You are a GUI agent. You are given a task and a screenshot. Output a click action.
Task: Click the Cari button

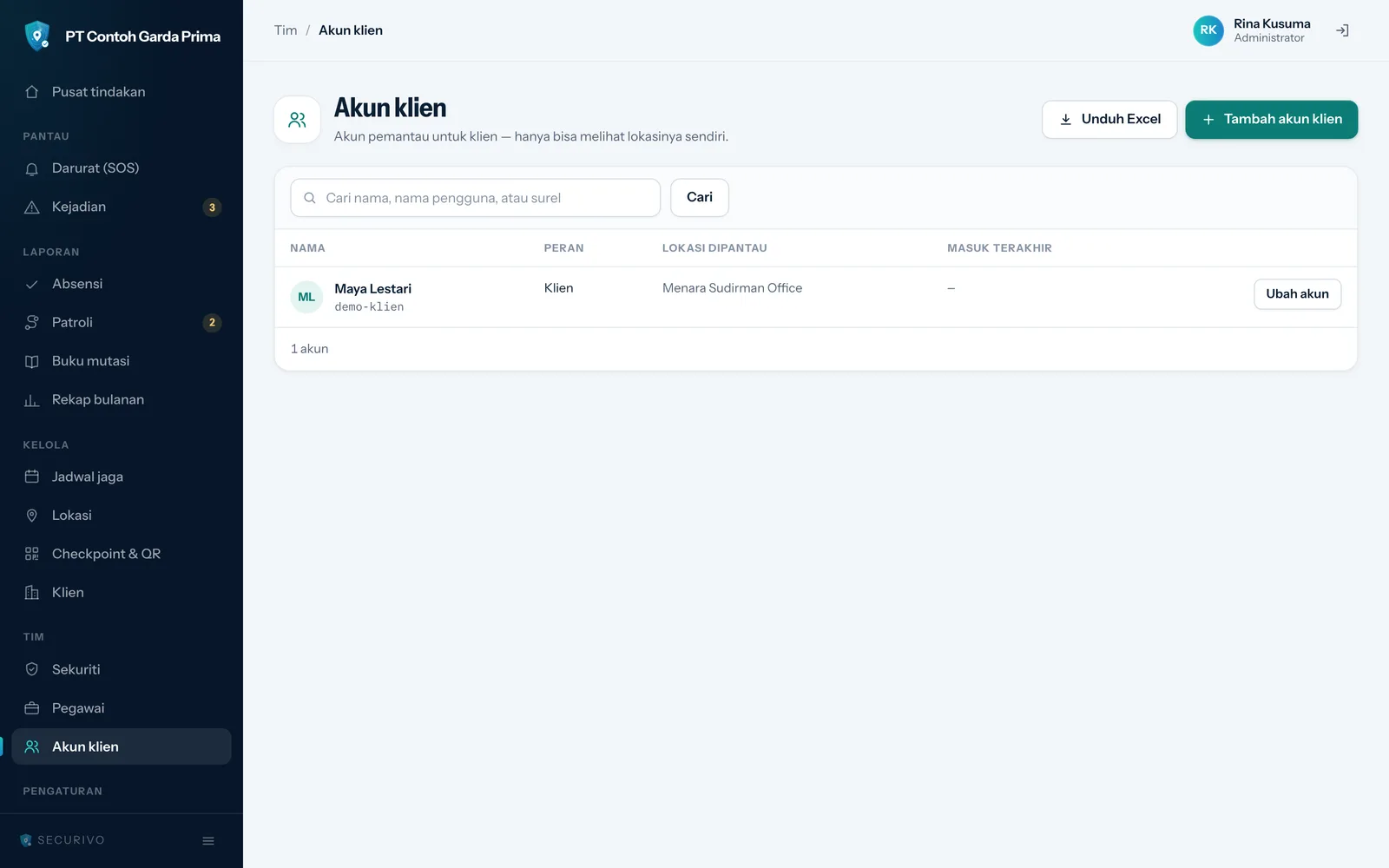(700, 198)
